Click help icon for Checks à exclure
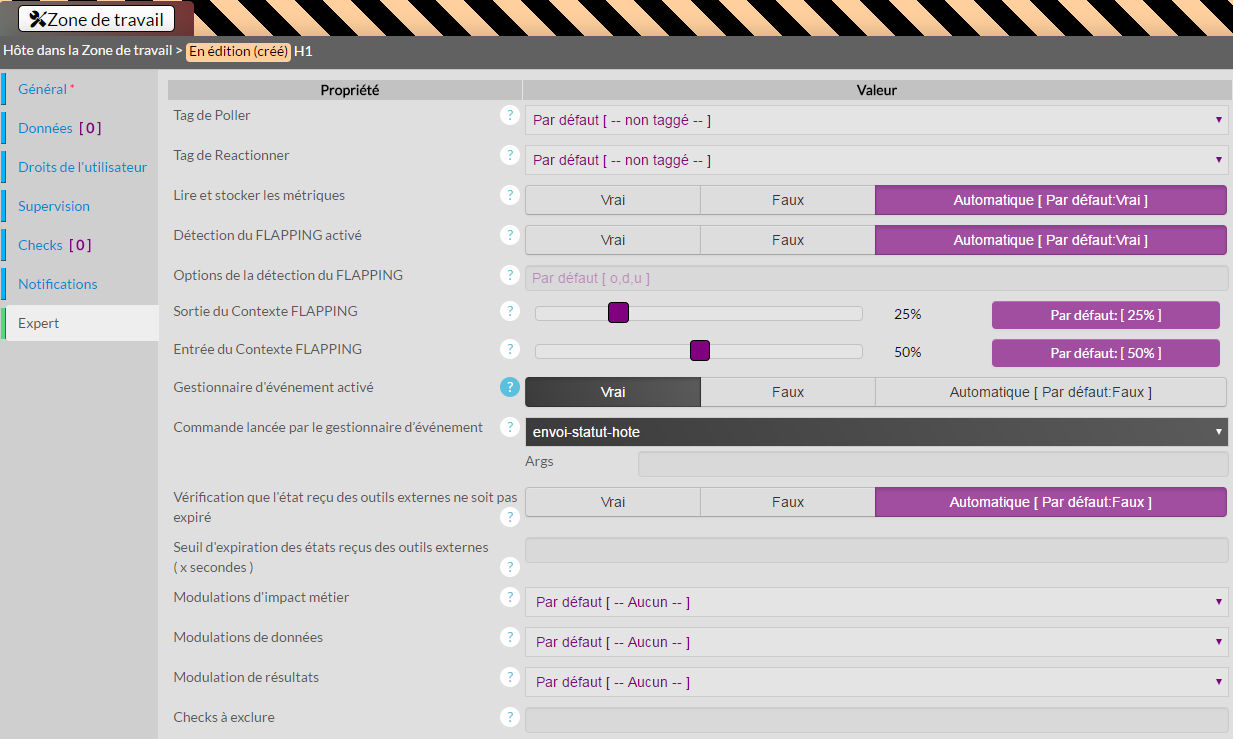This screenshot has height=739, width=1233. tap(510, 717)
